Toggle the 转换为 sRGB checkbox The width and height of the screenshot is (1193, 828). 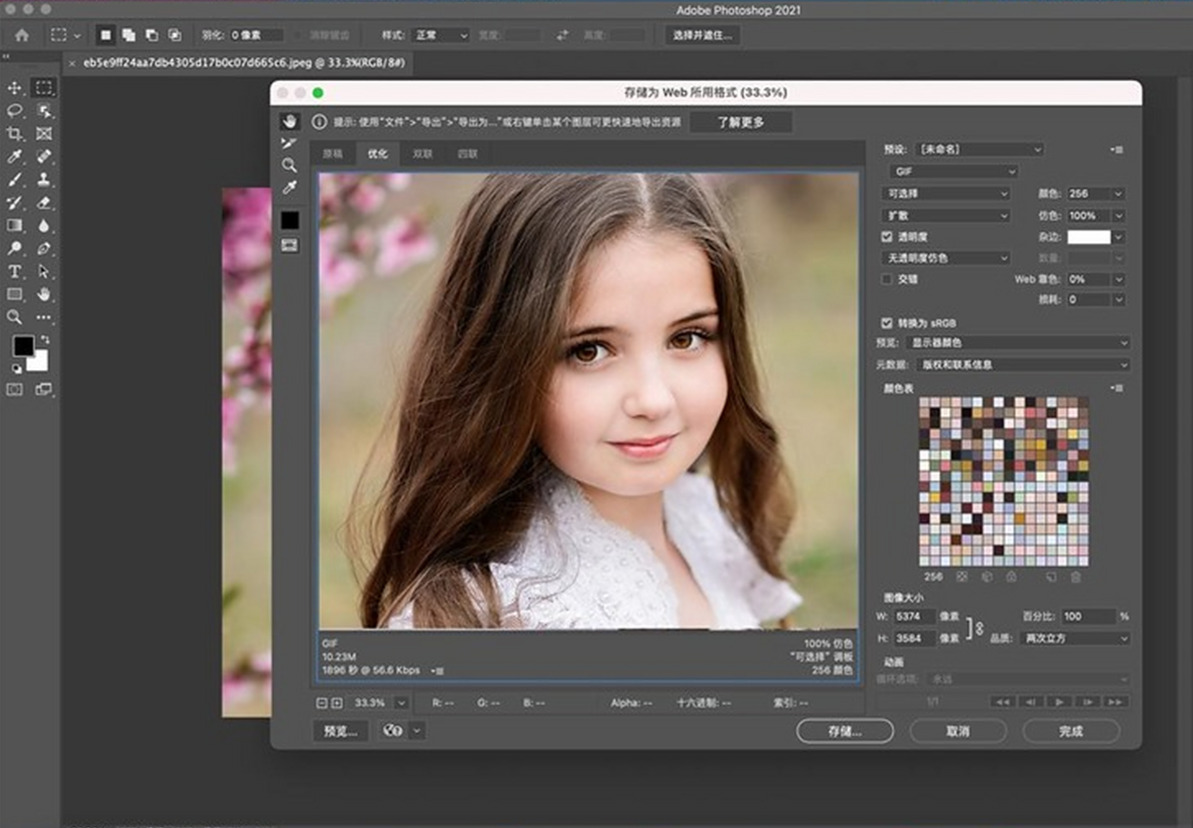pos(886,323)
